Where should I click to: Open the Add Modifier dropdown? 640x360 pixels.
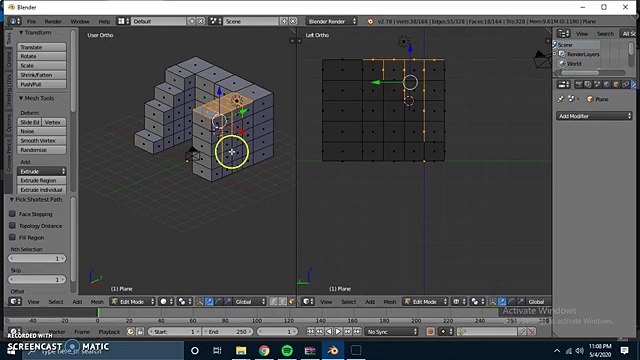(x=594, y=116)
